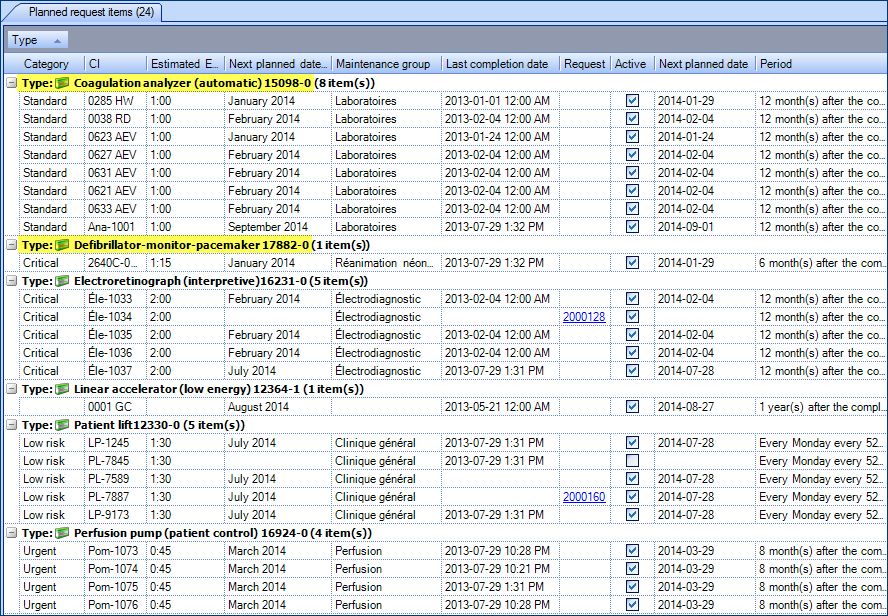
Task: Click the 1 year(s) after the compl... cell
Action: 821,407
